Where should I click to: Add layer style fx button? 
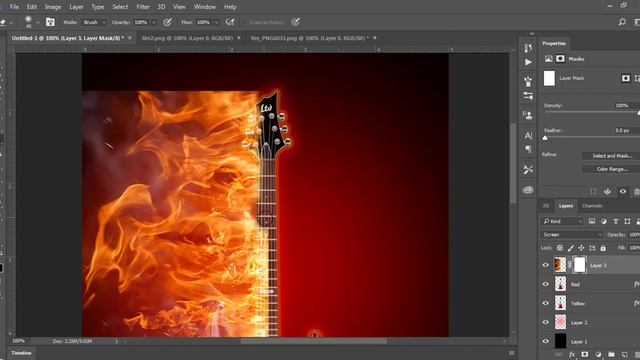(572, 354)
